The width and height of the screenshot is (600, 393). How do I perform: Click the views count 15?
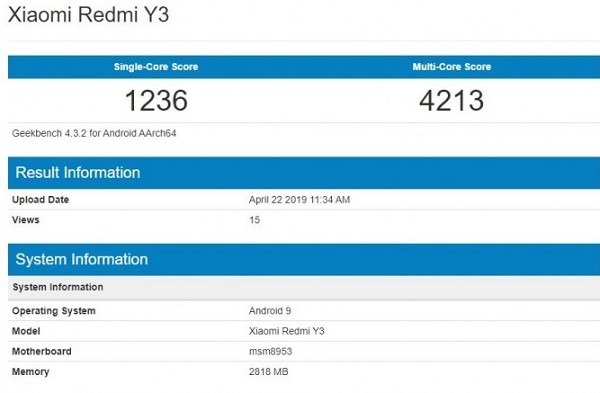click(x=254, y=220)
